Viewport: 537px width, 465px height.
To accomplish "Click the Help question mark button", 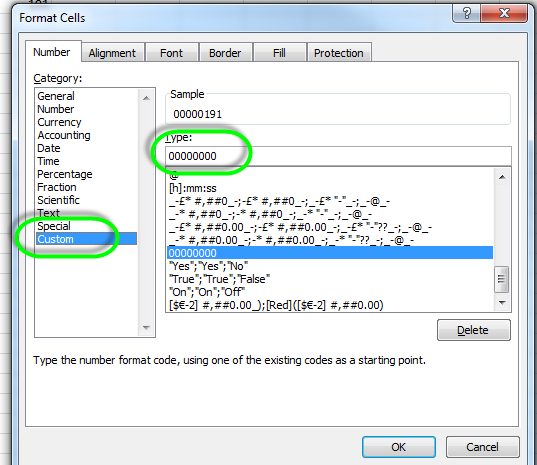I will [466, 14].
